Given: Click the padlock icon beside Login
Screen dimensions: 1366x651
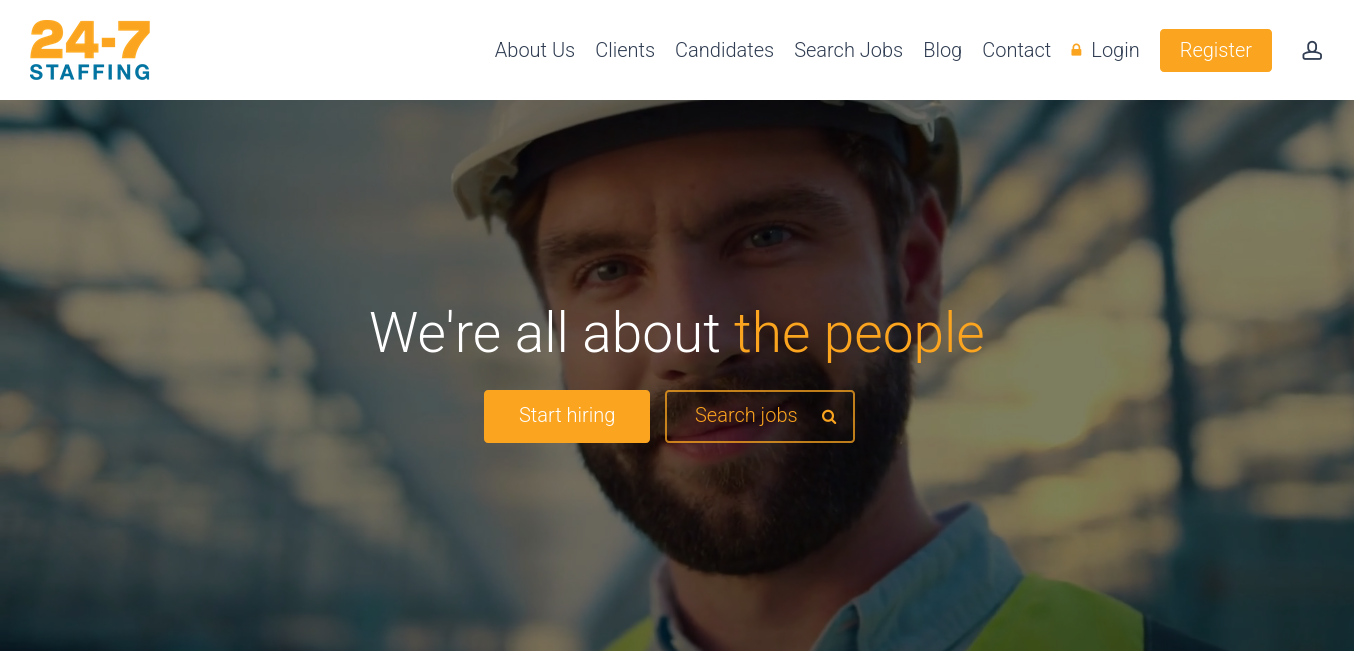Looking at the screenshot, I should 1076,50.
